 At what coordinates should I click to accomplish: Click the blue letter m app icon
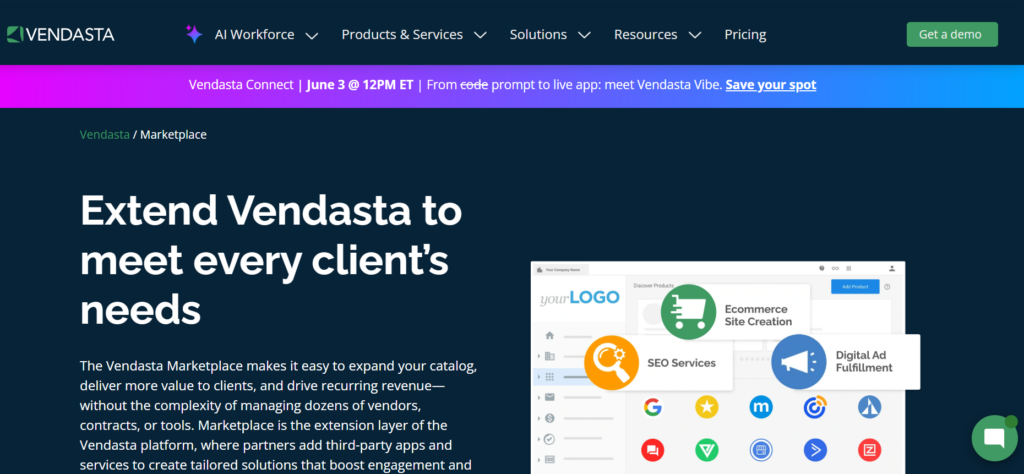click(x=761, y=407)
